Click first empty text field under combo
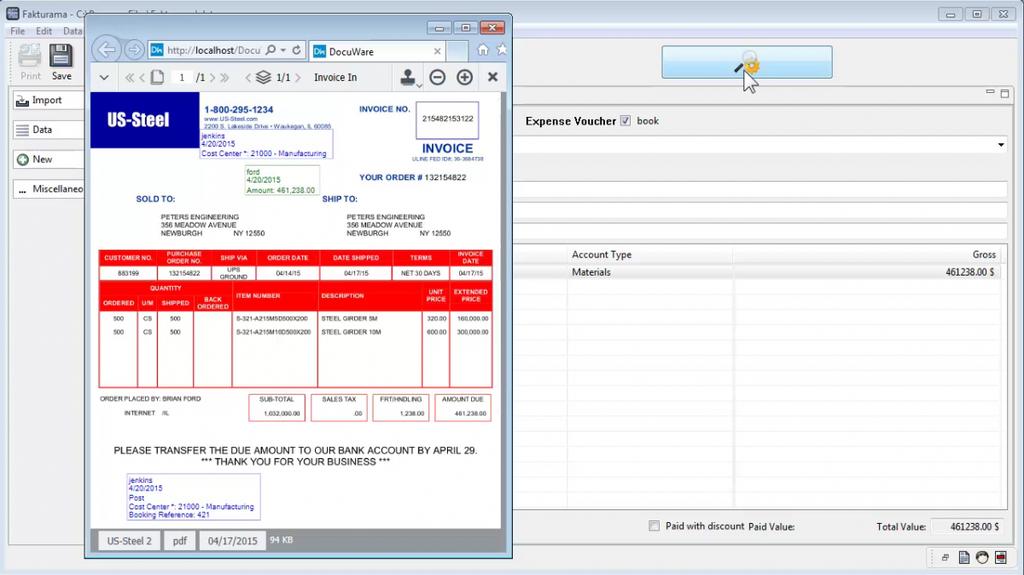Image resolution: width=1024 pixels, height=575 pixels. [x=760, y=190]
